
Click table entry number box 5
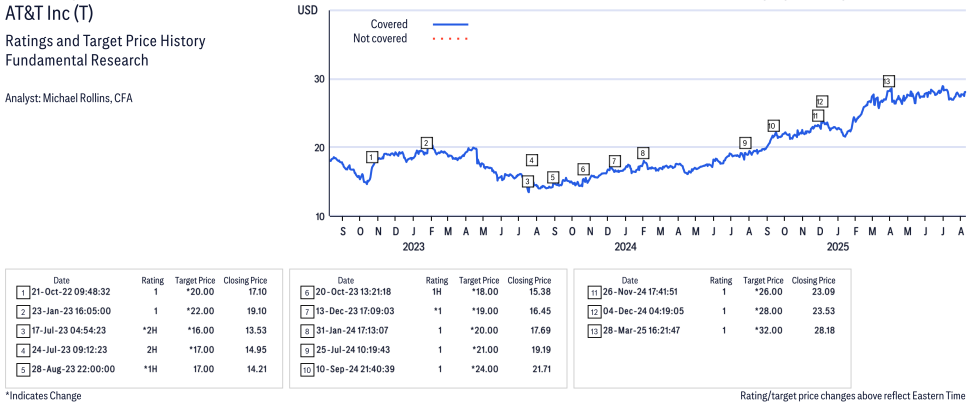[22, 370]
